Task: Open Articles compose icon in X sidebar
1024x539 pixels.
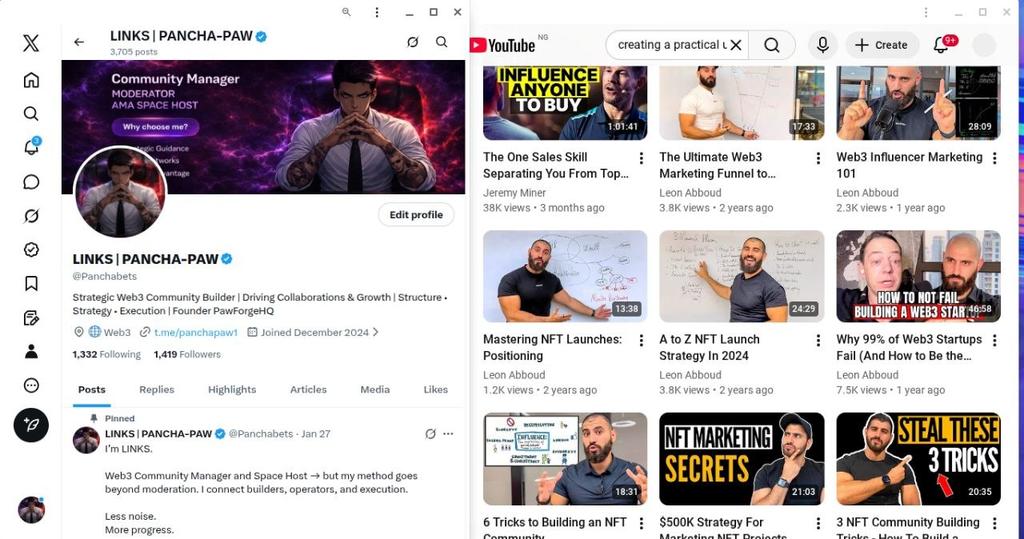Action: click(x=31, y=318)
